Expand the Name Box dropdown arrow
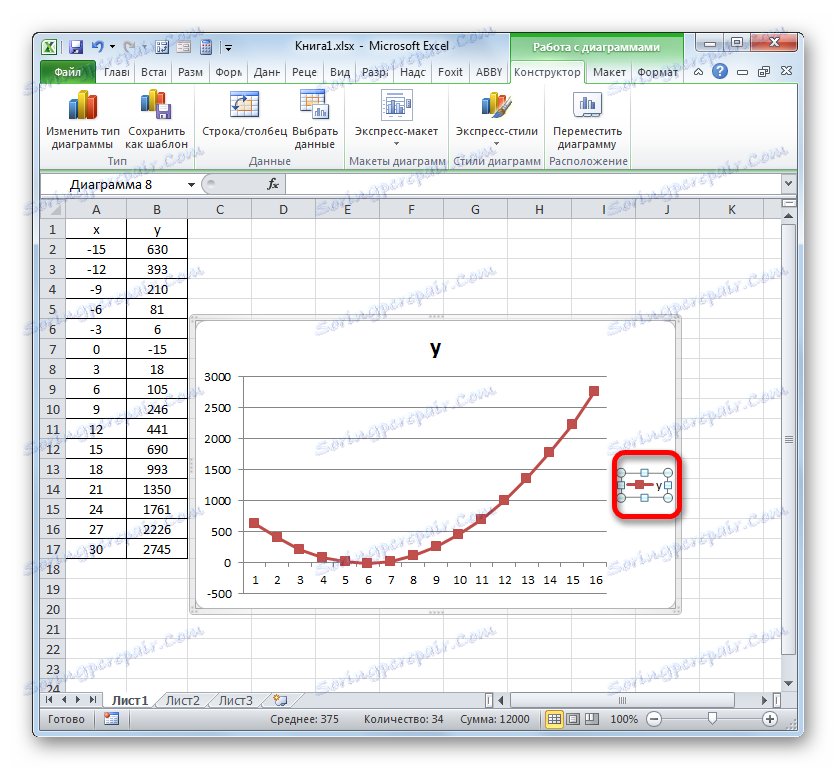This screenshot has height=770, width=837. 191,185
